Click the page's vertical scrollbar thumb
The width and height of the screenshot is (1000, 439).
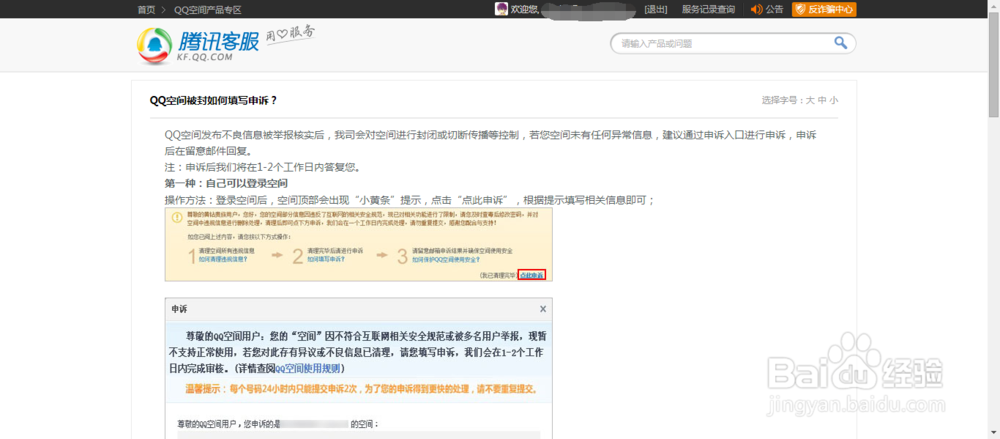pos(994,64)
